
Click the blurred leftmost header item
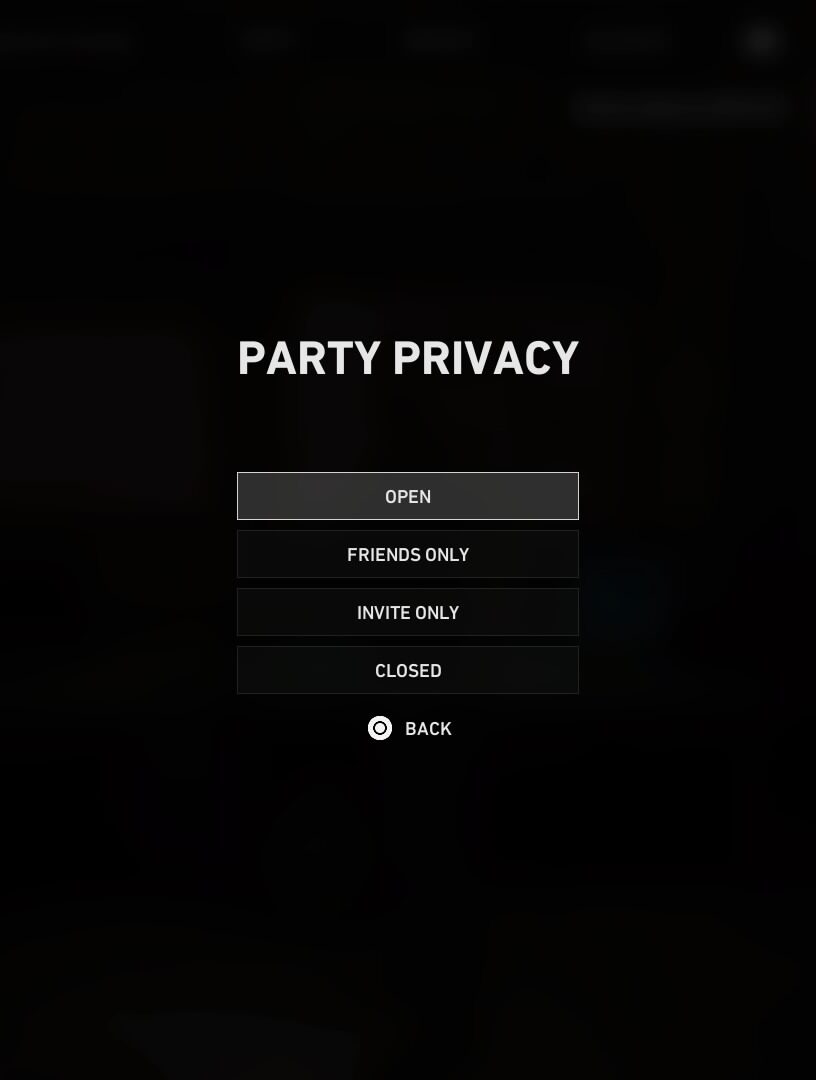(65, 41)
